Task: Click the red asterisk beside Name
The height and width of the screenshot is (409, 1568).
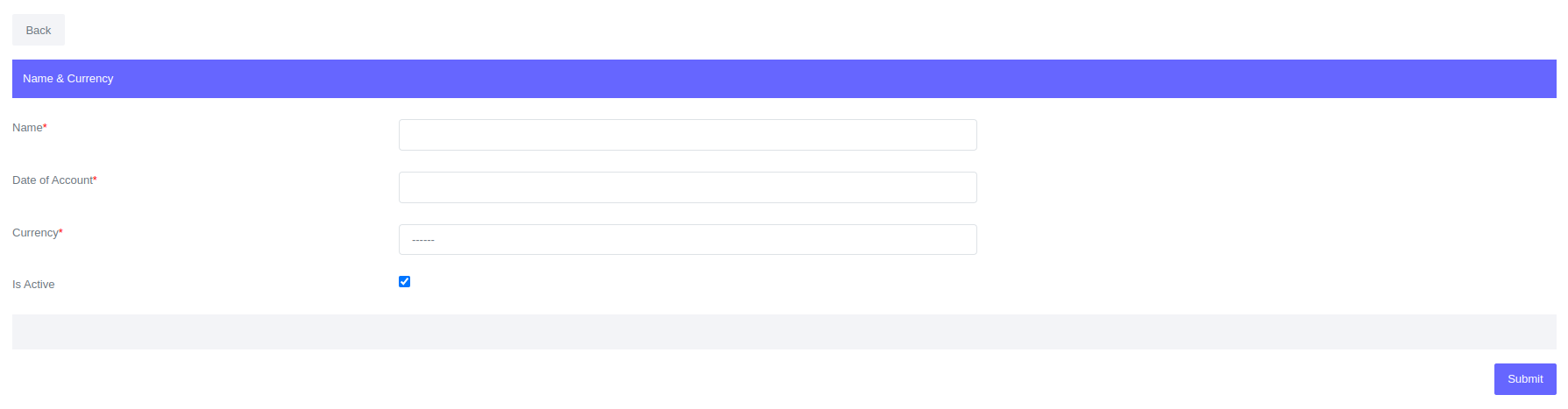Action: tap(45, 127)
